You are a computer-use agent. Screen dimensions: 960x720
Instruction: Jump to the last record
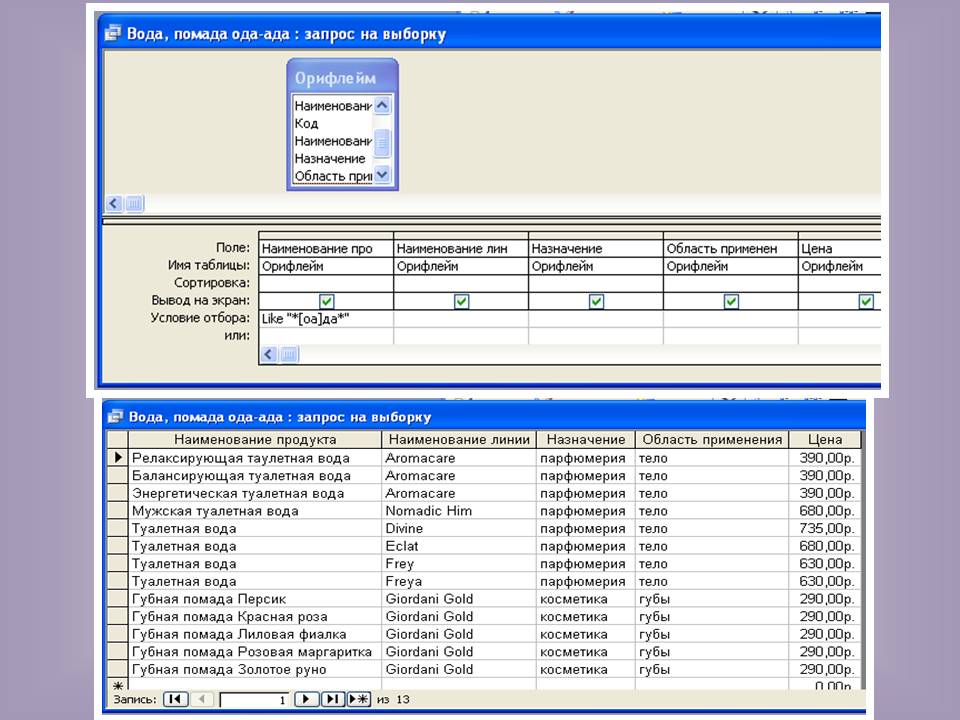point(333,699)
